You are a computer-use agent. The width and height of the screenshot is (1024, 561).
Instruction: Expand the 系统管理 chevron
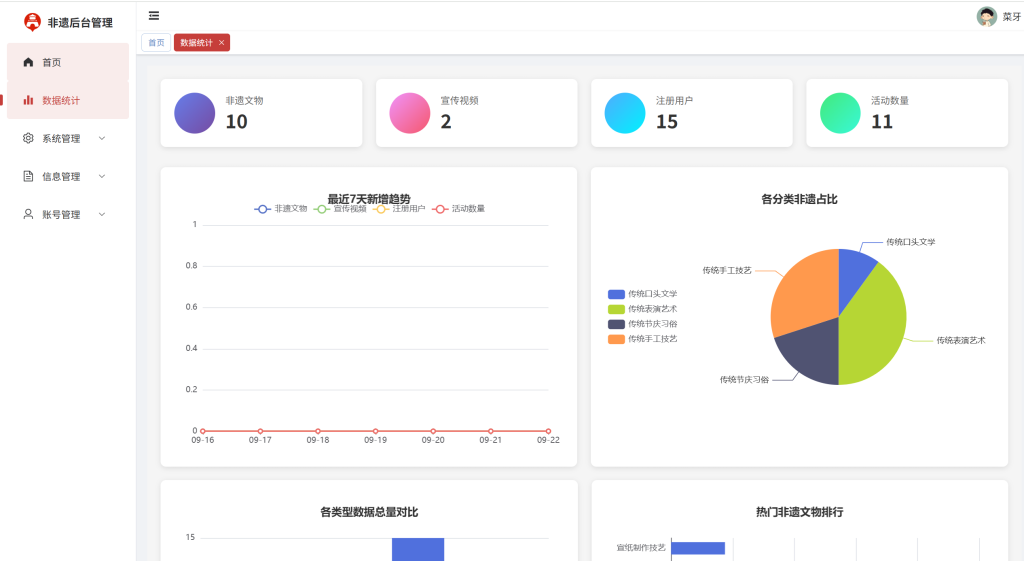click(x=102, y=138)
